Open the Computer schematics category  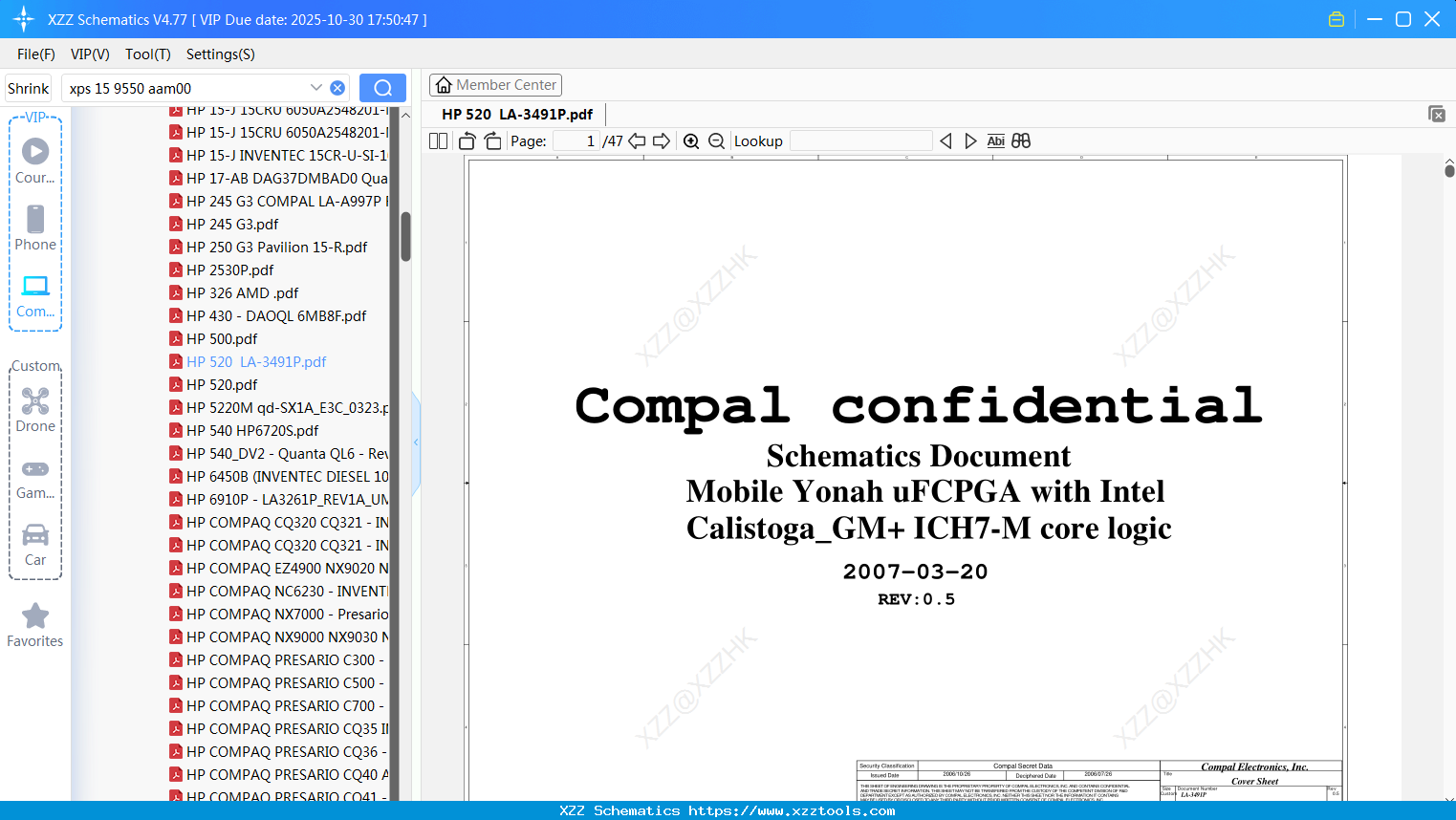click(x=35, y=295)
